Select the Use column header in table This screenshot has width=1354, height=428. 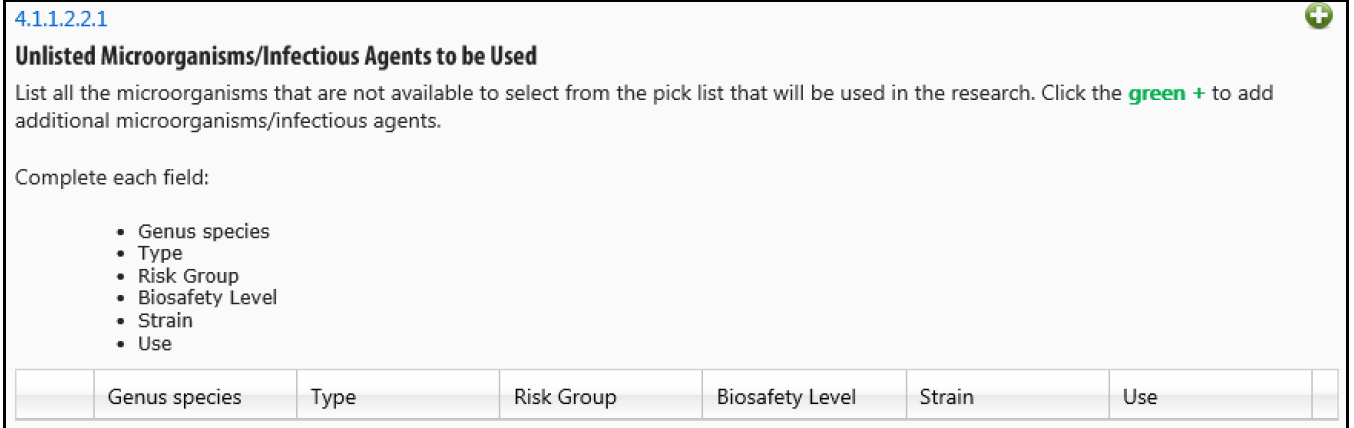click(1210, 397)
